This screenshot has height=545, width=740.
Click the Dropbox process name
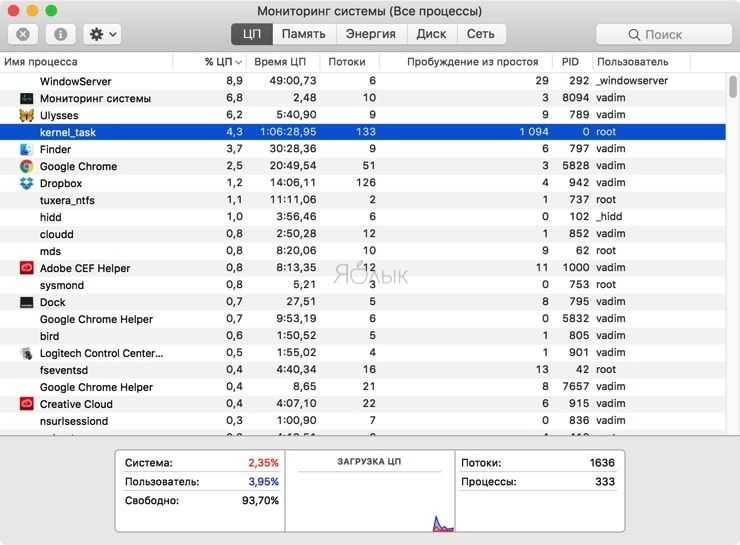pyautogui.click(x=61, y=183)
